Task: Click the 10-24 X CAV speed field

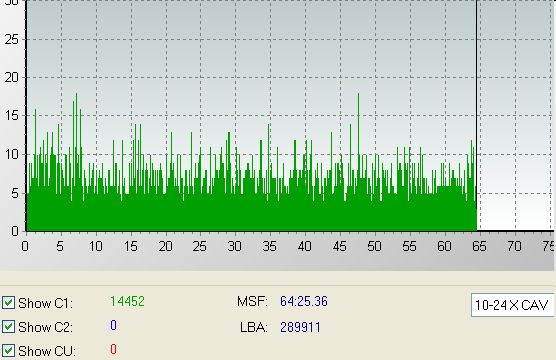Action: point(512,305)
